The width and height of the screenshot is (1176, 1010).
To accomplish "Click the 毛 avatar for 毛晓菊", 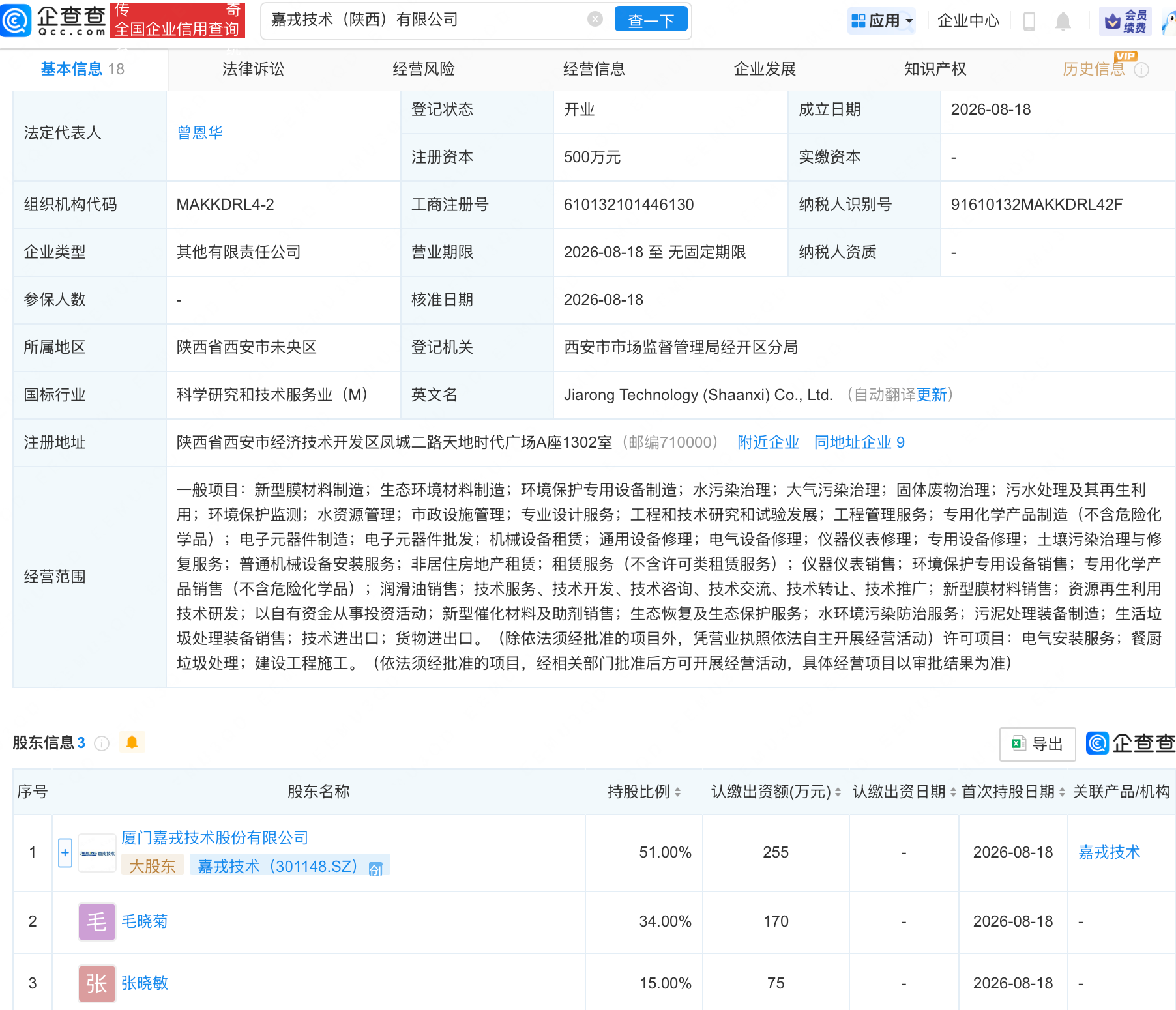I will point(97,921).
